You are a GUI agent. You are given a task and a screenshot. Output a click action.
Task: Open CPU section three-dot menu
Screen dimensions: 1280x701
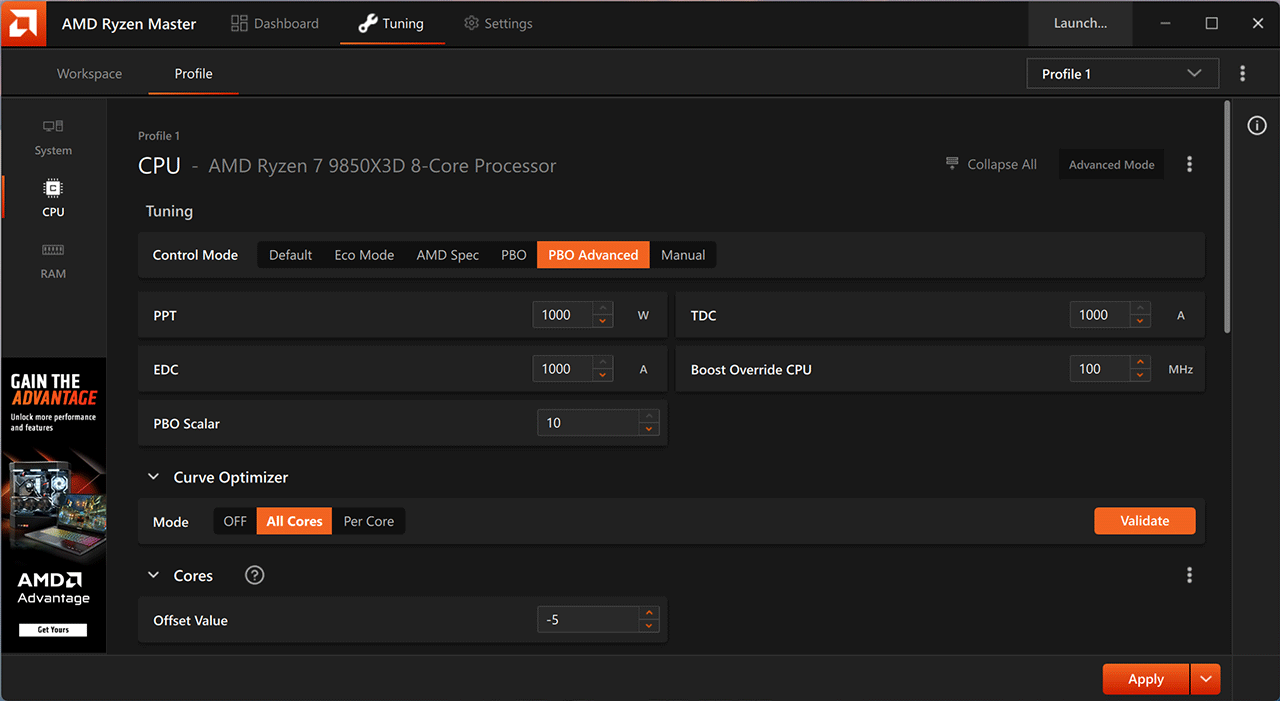coord(1189,165)
